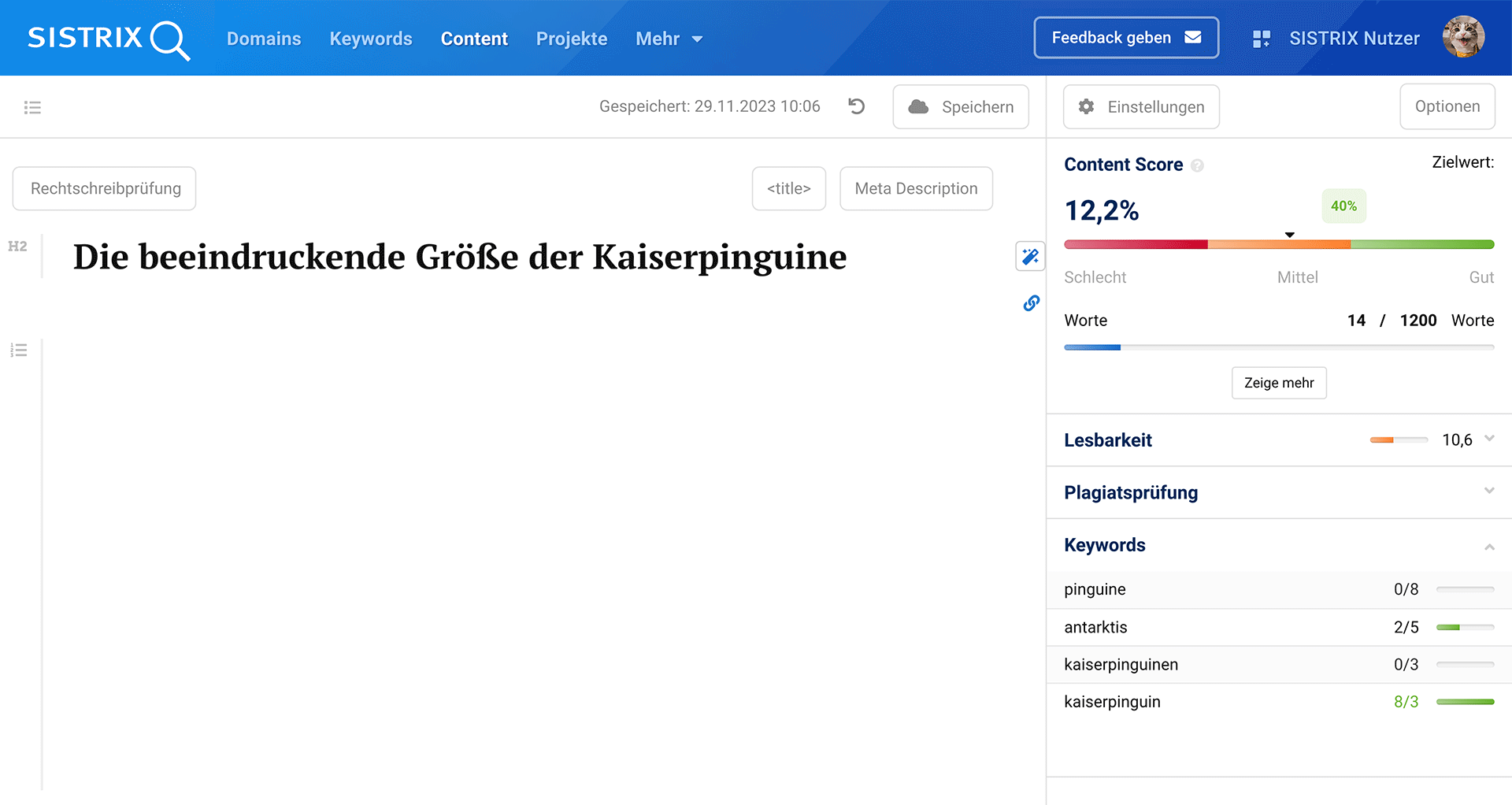
Task: Click the apps grid icon by SISTRIX Nutzer
Action: pyautogui.click(x=1261, y=39)
